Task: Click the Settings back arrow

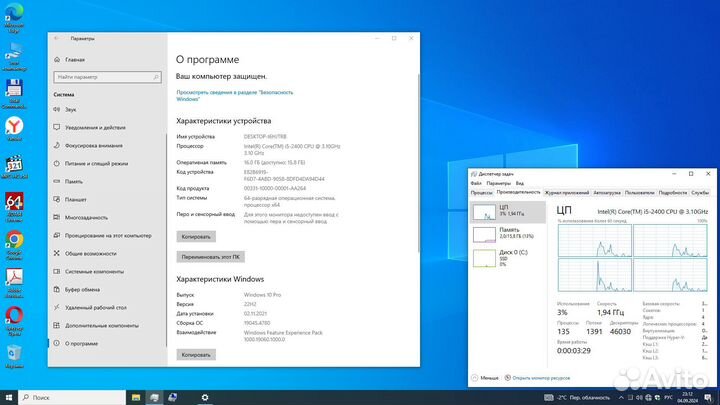Action: [x=56, y=39]
